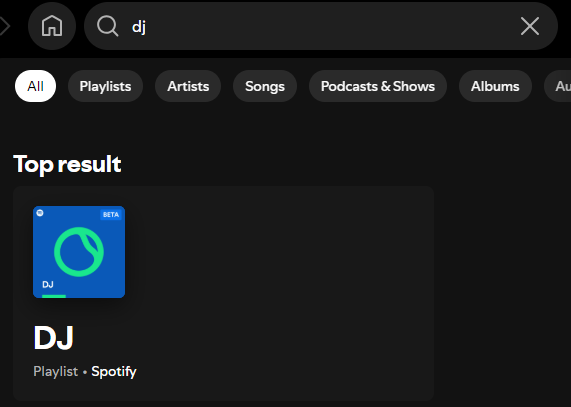Open the Spotify creator link
The image size is (571, 407).
(x=114, y=371)
